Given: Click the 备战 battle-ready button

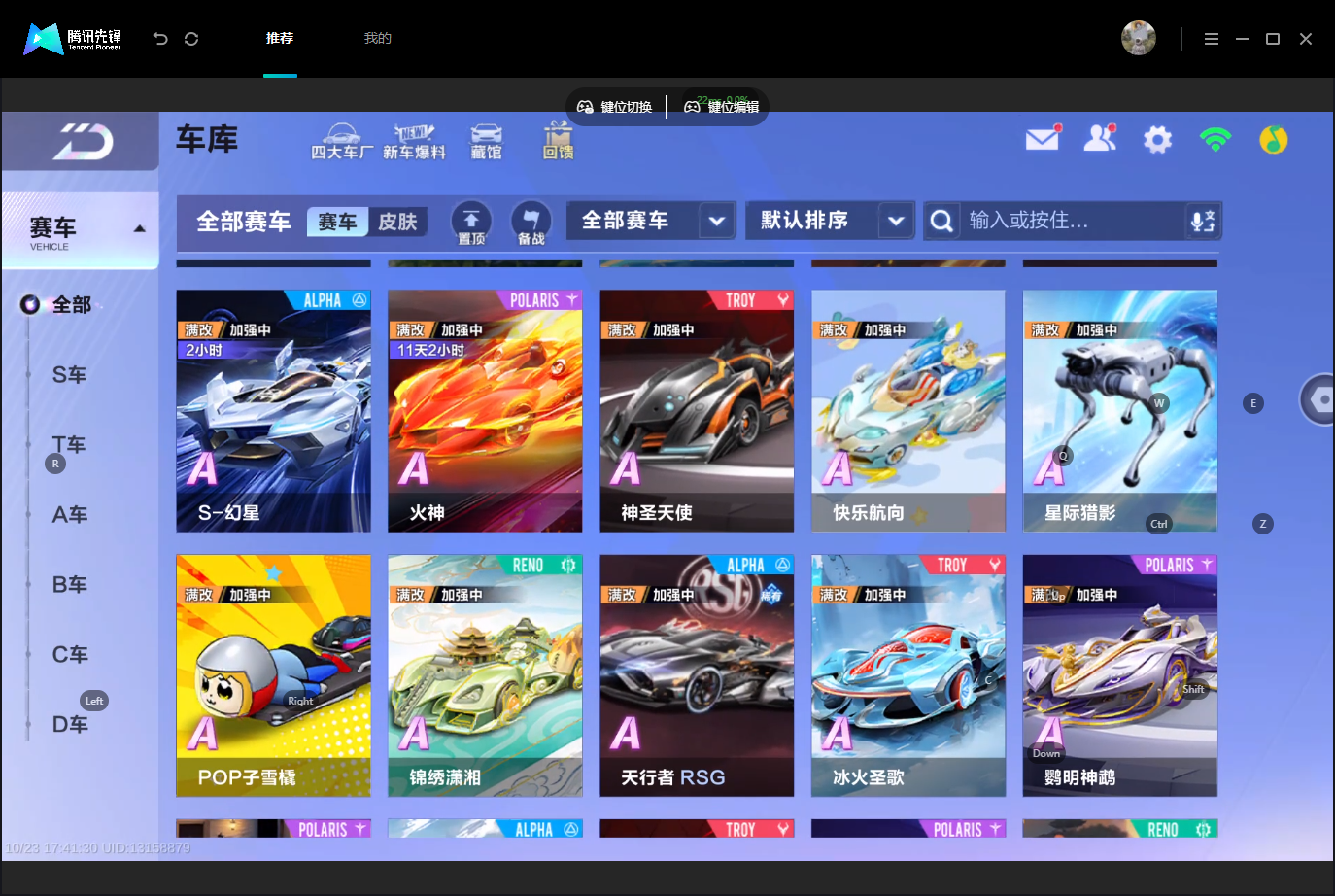Looking at the screenshot, I should (531, 223).
